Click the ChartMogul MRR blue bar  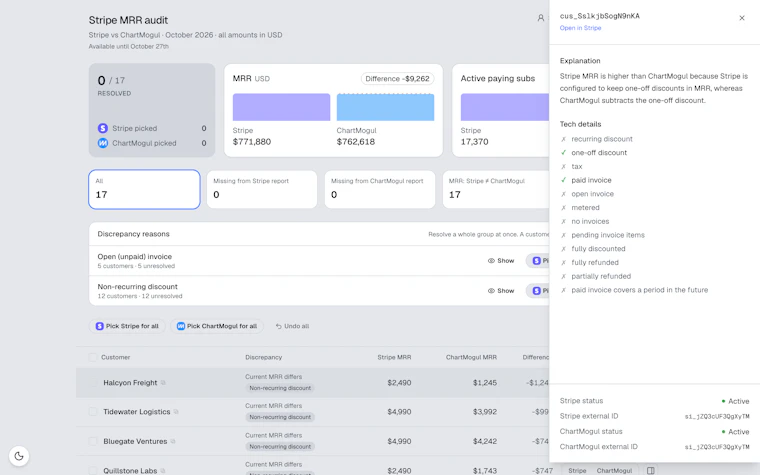(385, 107)
